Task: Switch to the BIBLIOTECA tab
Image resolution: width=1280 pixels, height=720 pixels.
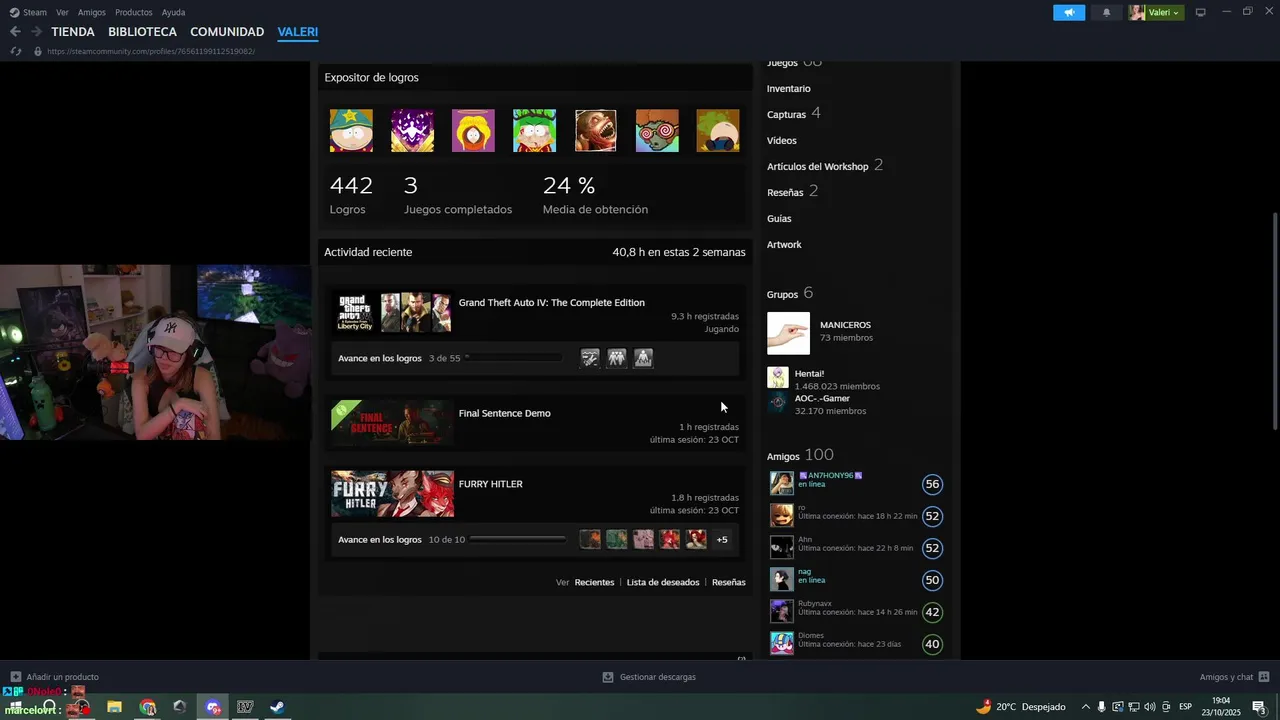Action: 142,32
